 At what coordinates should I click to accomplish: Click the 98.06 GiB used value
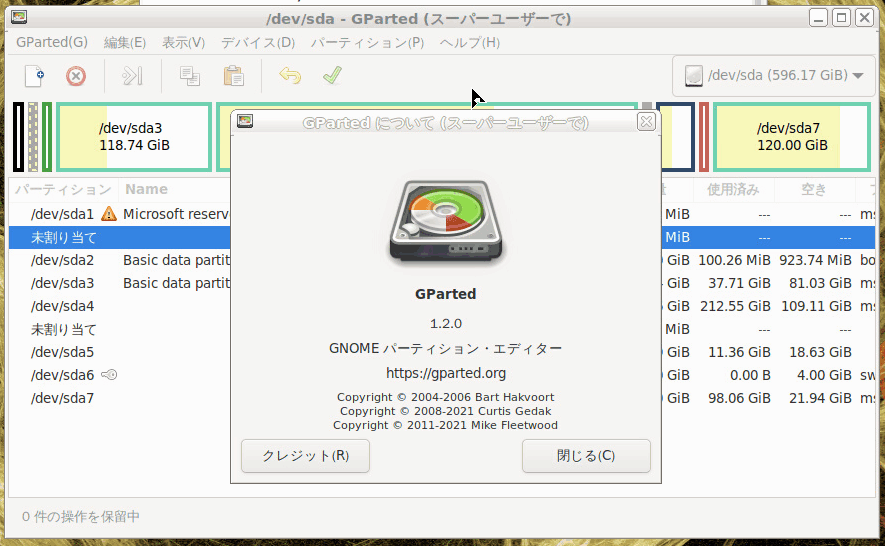click(739, 398)
